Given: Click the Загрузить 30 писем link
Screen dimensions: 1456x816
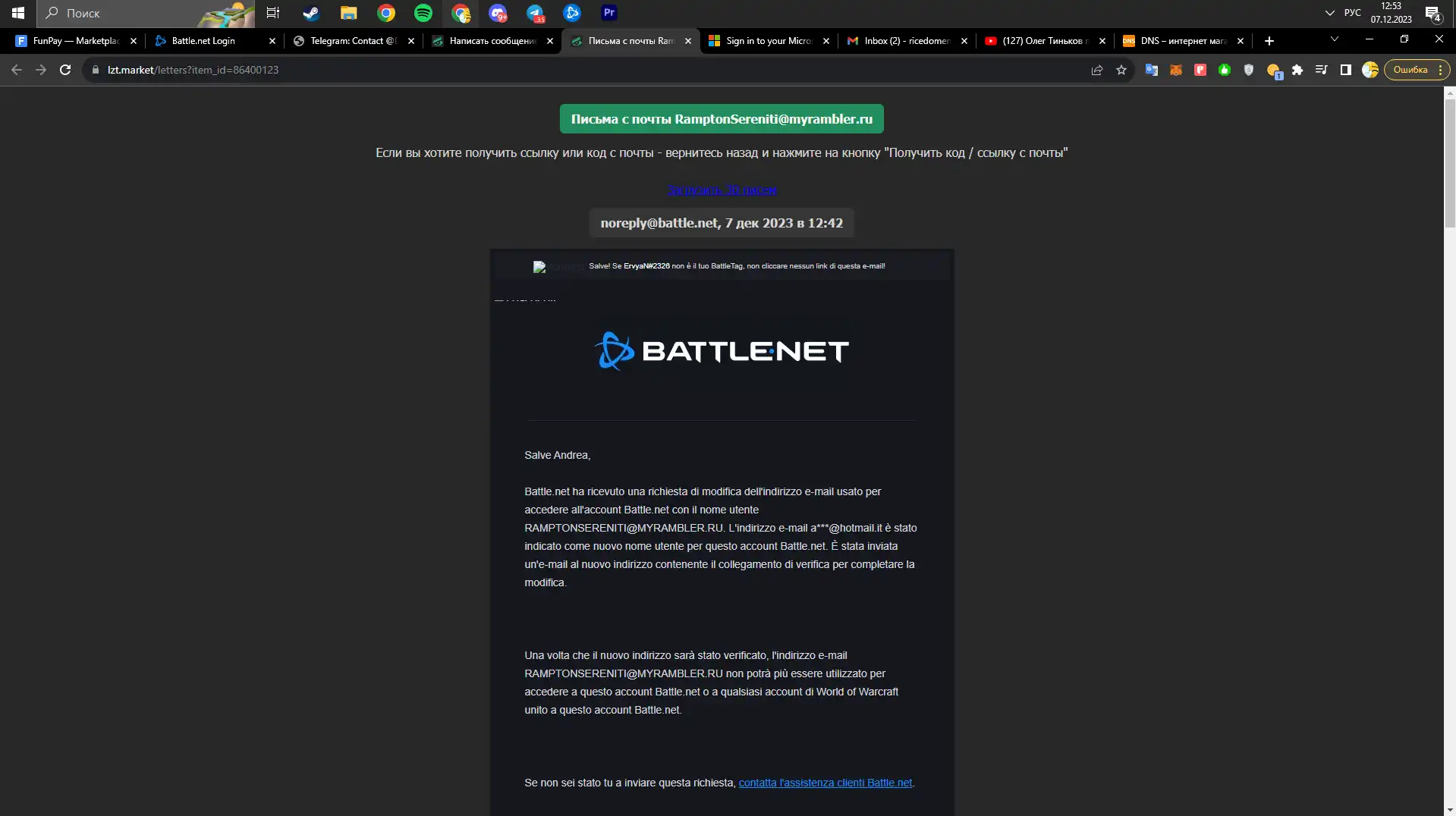Looking at the screenshot, I should coord(722,190).
